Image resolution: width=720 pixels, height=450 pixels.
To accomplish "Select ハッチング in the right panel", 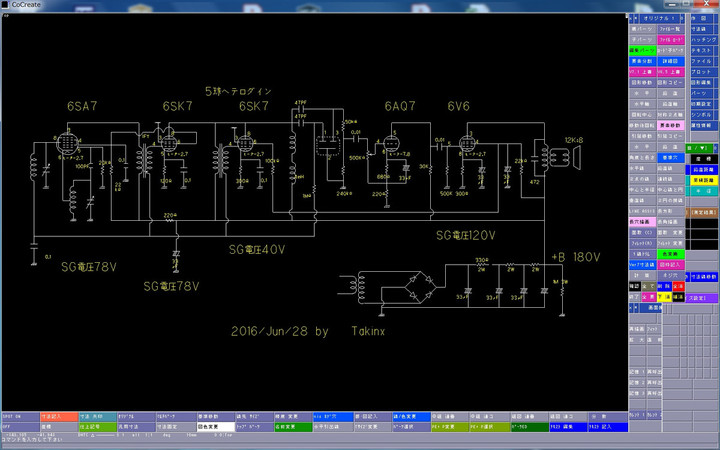I will [x=700, y=39].
